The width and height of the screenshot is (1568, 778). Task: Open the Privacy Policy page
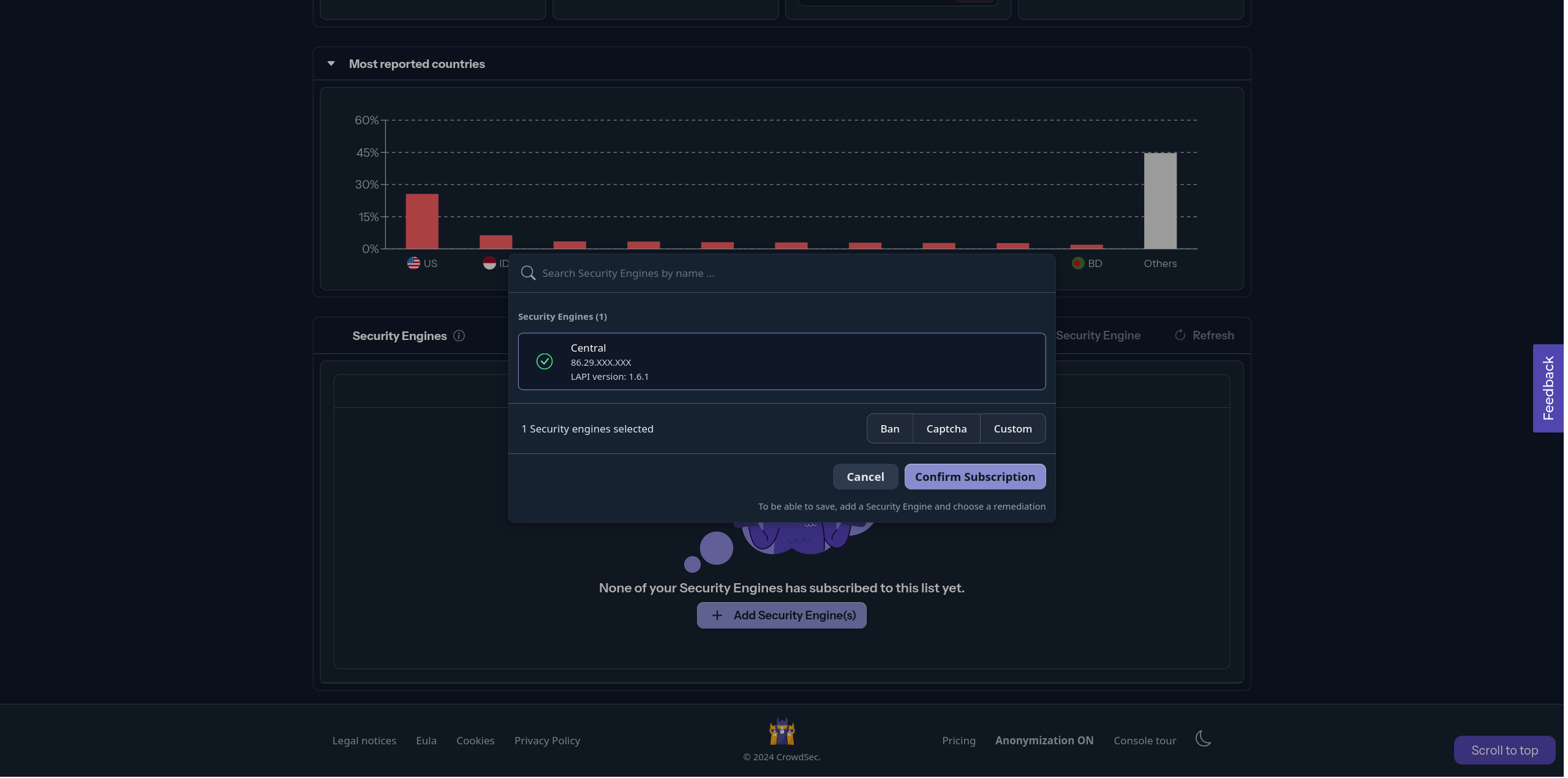pyautogui.click(x=547, y=740)
